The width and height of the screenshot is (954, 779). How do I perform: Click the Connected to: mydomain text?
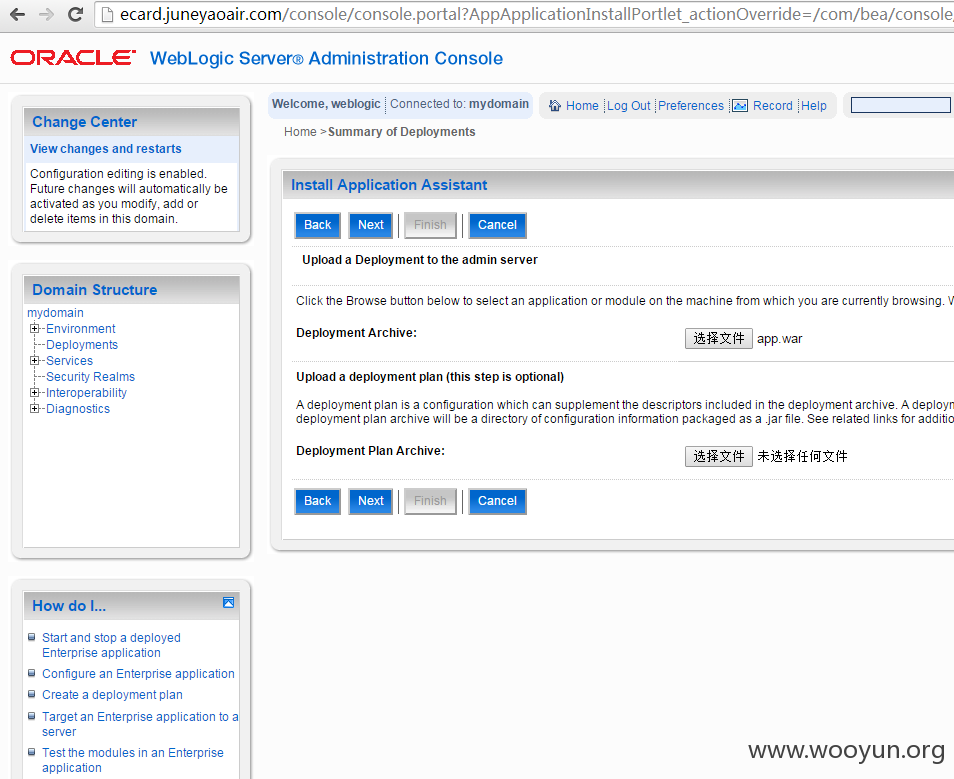(x=459, y=104)
